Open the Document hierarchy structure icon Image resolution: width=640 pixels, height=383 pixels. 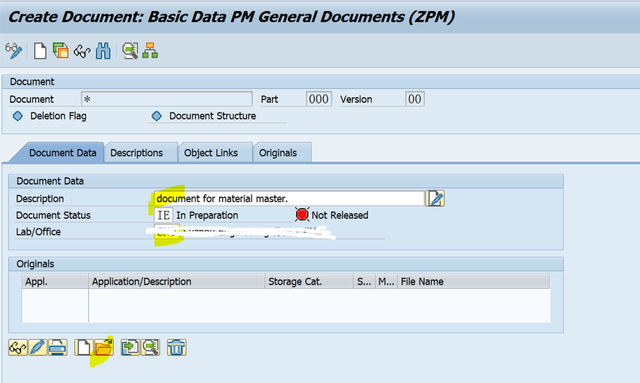click(150, 51)
